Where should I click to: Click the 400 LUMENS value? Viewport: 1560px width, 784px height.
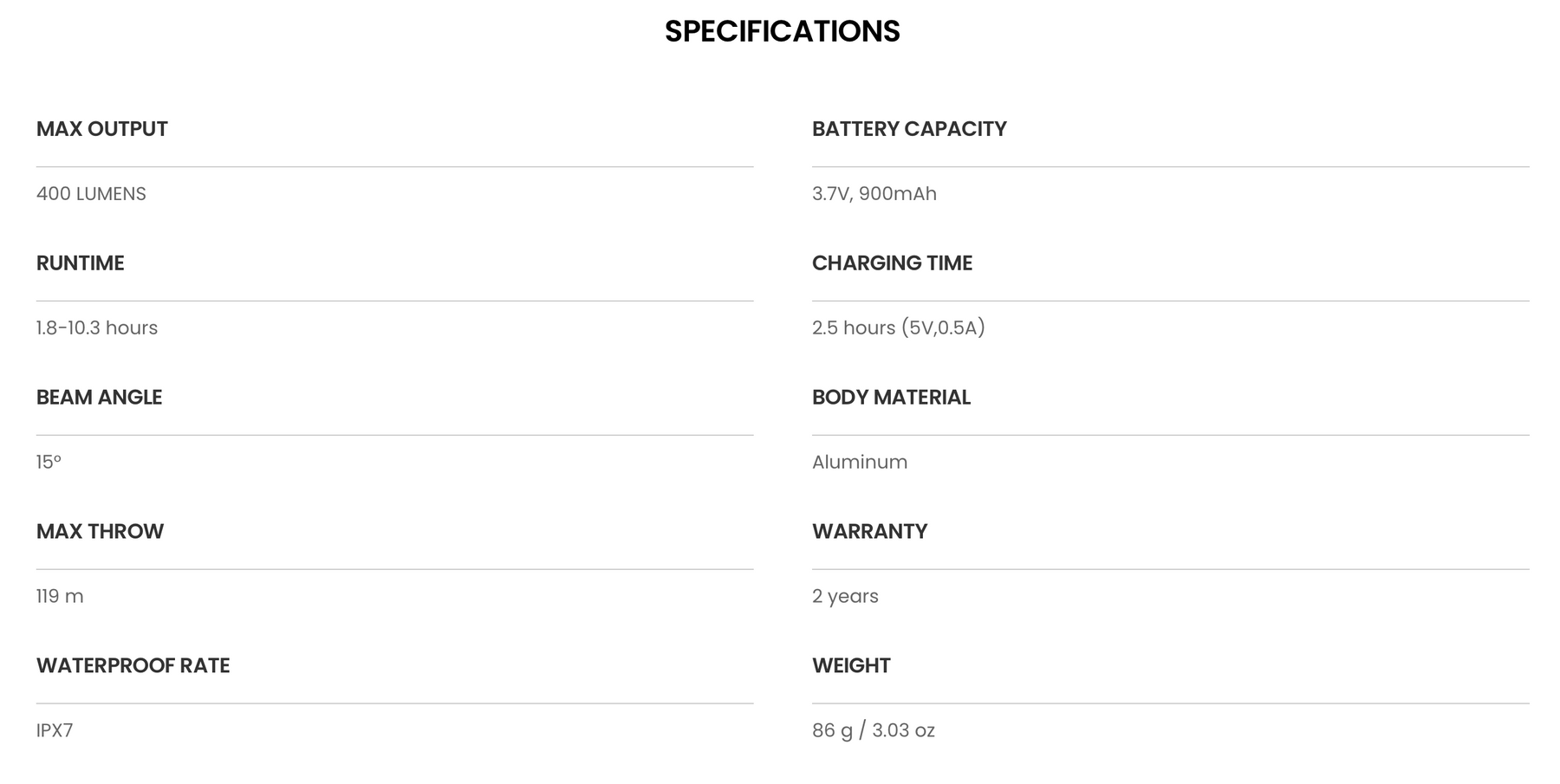pos(91,194)
